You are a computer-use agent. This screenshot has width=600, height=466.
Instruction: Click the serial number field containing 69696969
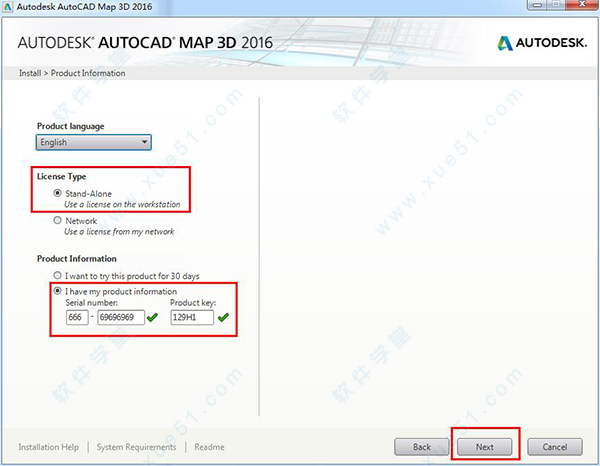pos(121,317)
